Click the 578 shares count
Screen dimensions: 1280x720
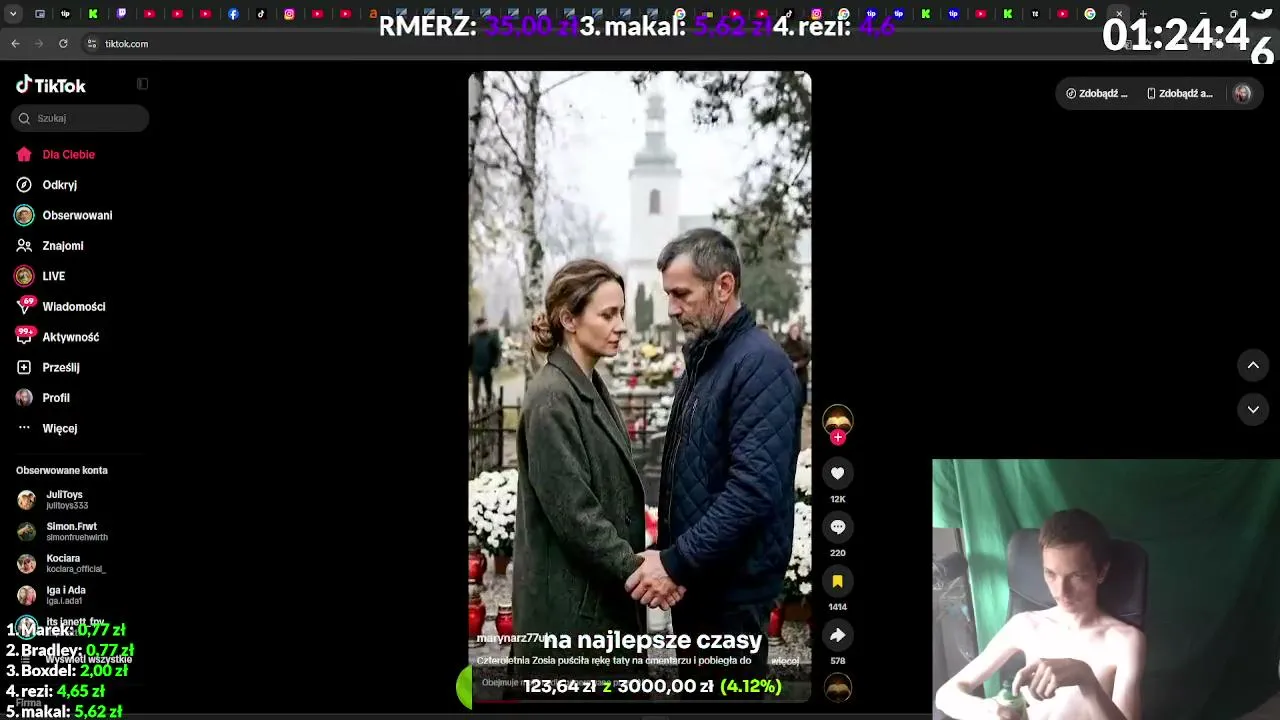click(x=838, y=661)
